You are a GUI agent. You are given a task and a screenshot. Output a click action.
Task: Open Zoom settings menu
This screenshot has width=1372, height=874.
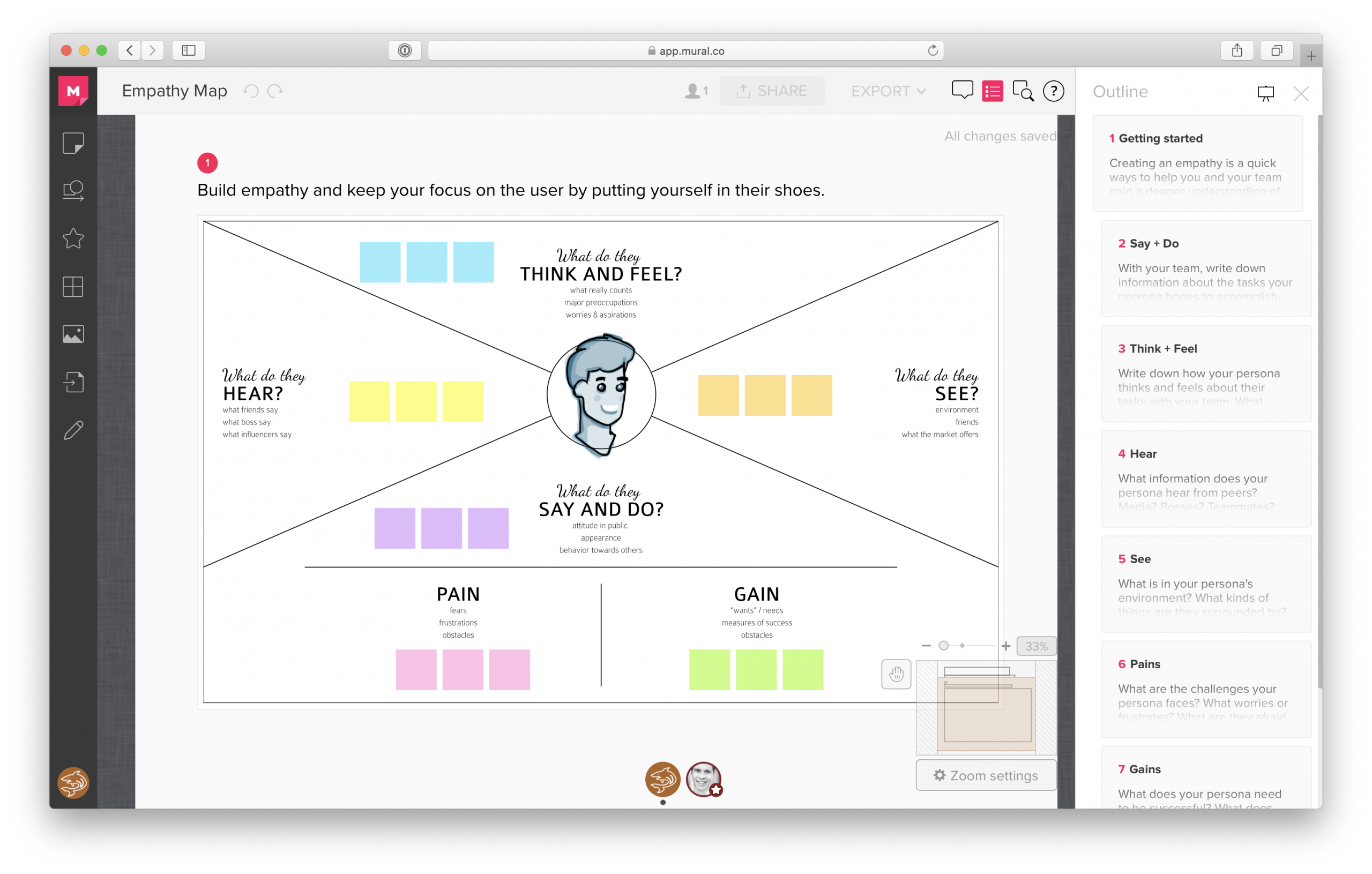(x=986, y=775)
